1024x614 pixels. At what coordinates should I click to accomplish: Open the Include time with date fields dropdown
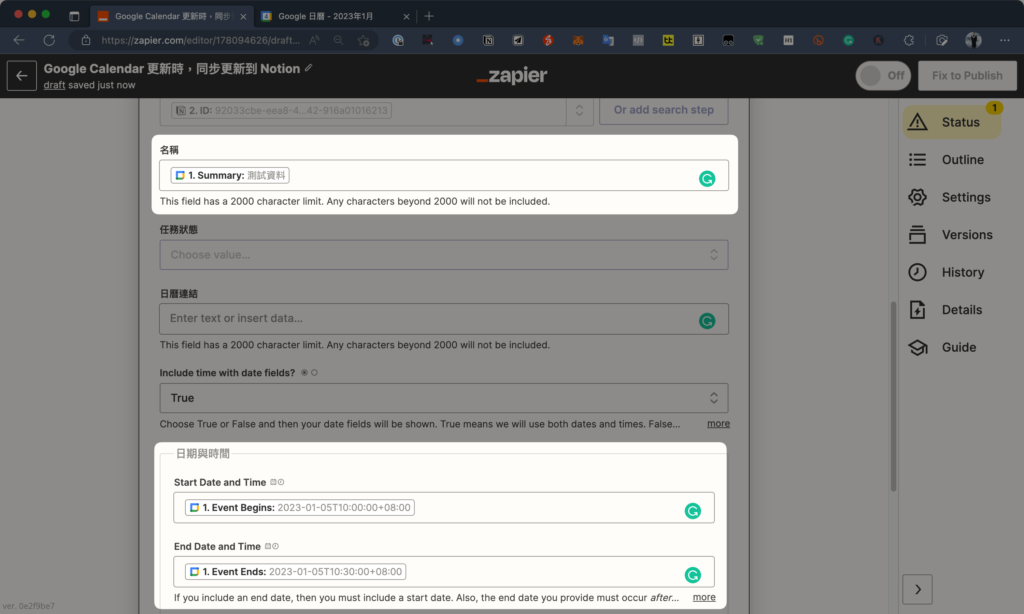[x=444, y=398]
